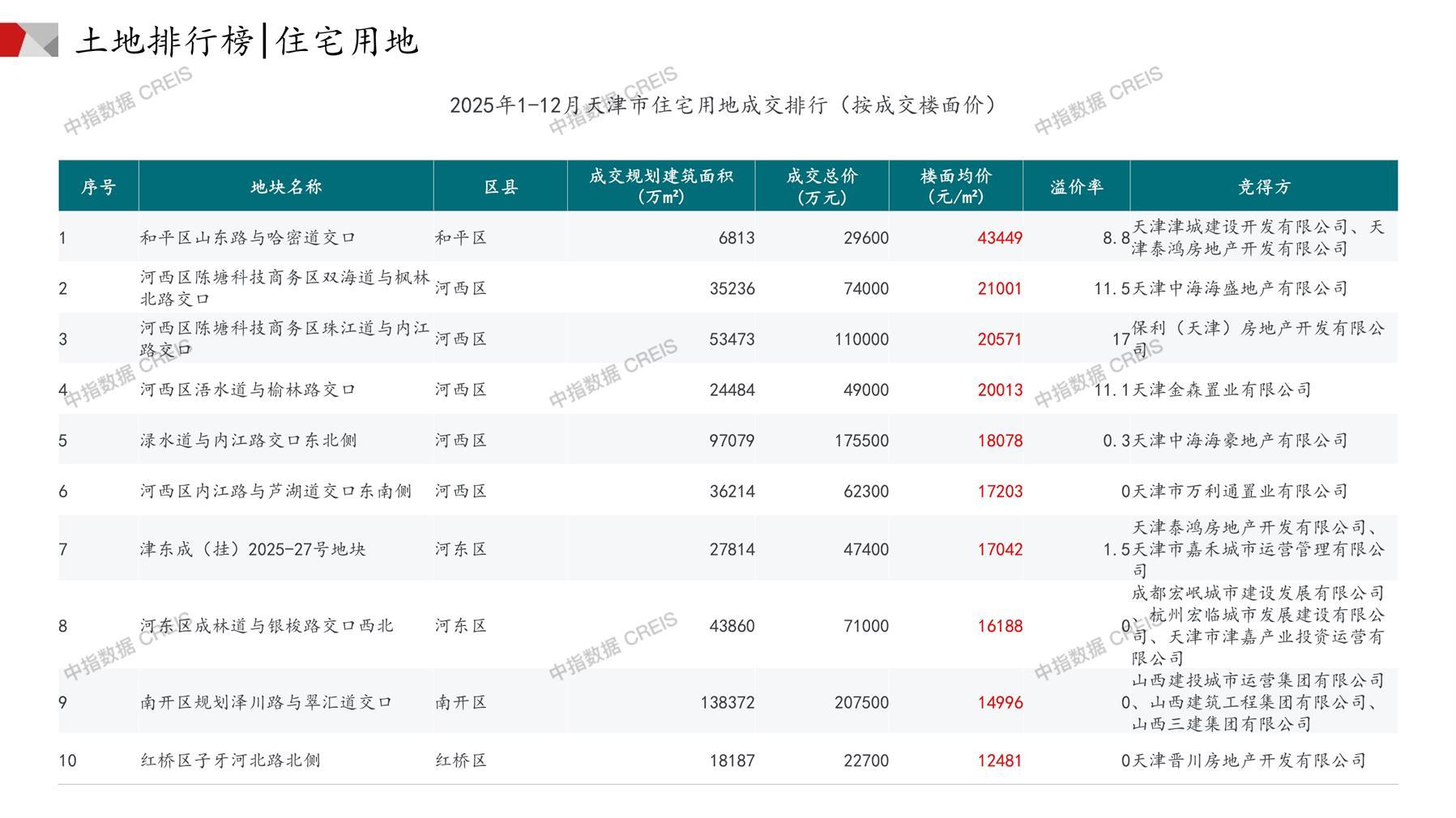Click the 溢价率 column header
Image resolution: width=1456 pixels, height=818 pixels.
pos(1076,187)
